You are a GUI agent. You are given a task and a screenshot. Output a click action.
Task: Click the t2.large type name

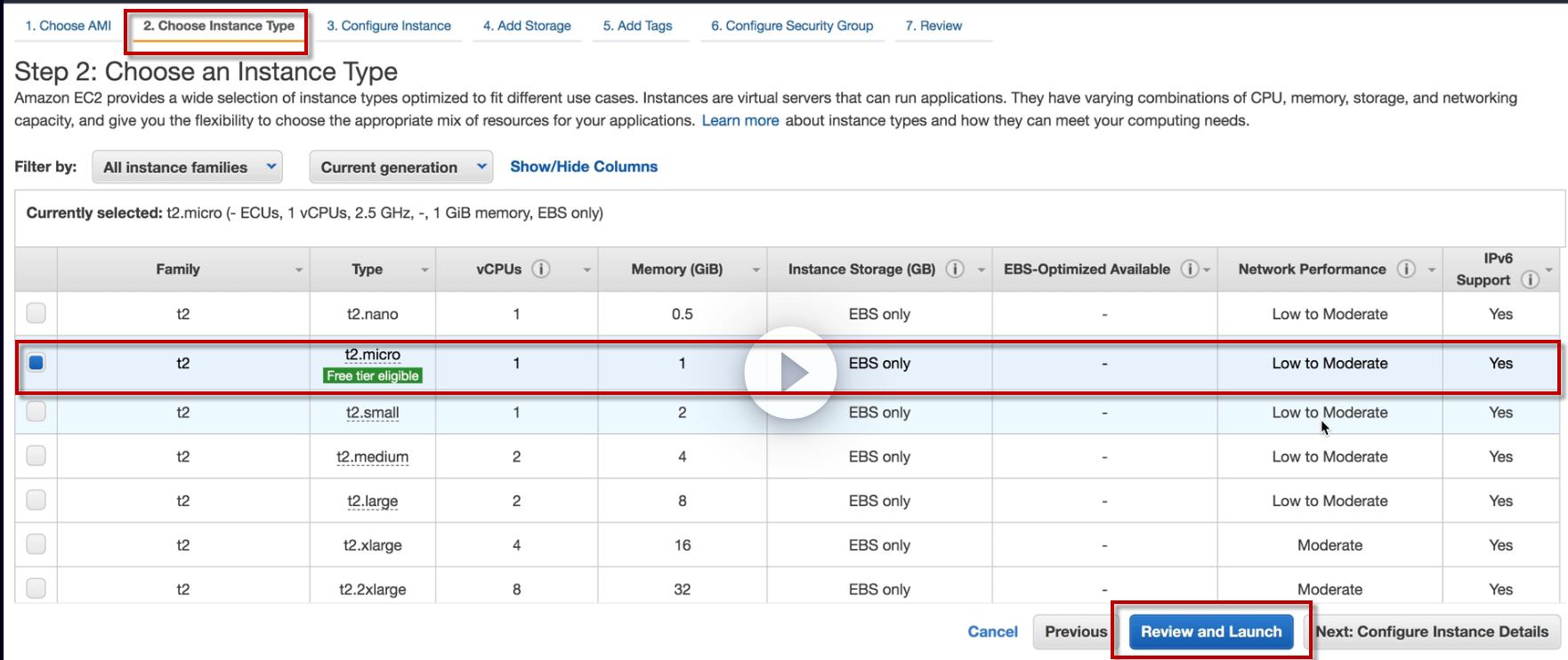tap(373, 502)
